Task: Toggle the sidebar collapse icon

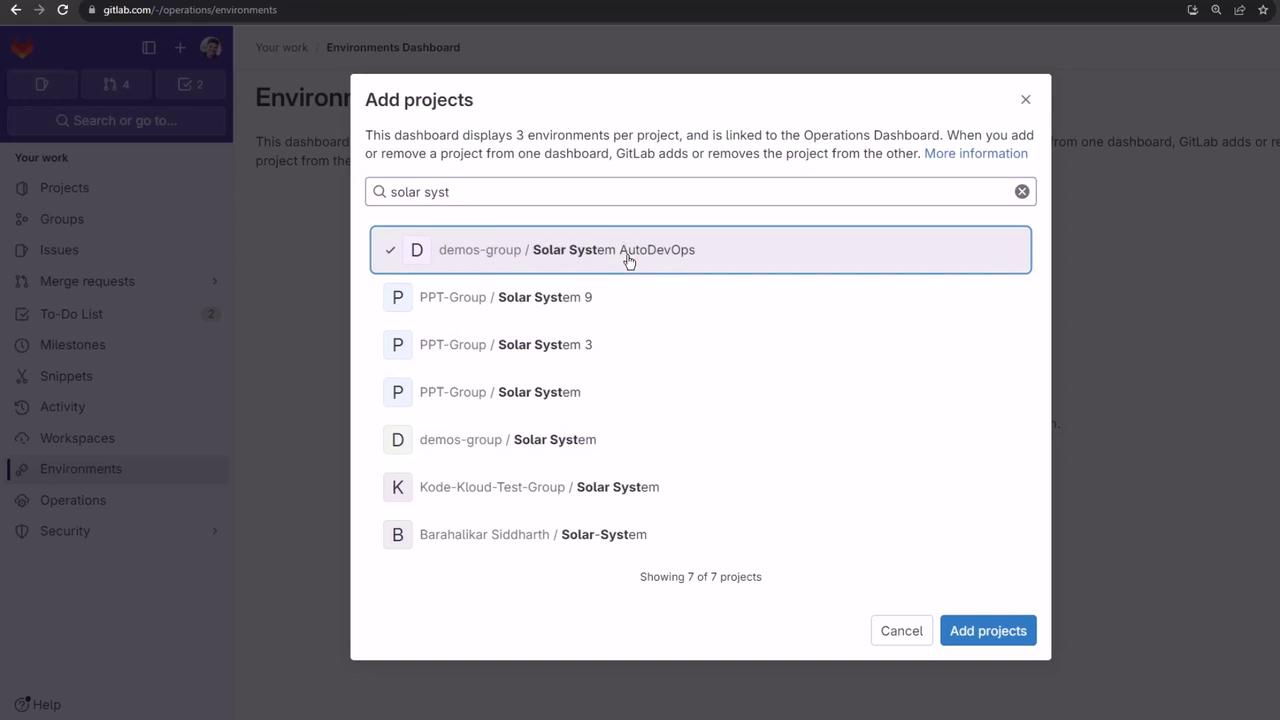Action: point(149,48)
